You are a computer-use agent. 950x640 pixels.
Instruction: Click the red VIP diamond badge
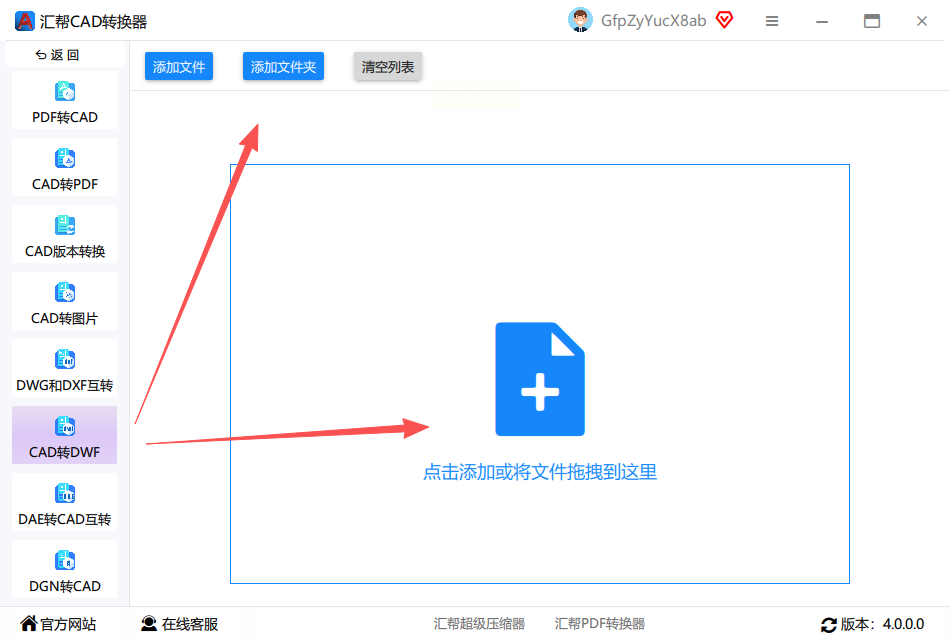[725, 20]
